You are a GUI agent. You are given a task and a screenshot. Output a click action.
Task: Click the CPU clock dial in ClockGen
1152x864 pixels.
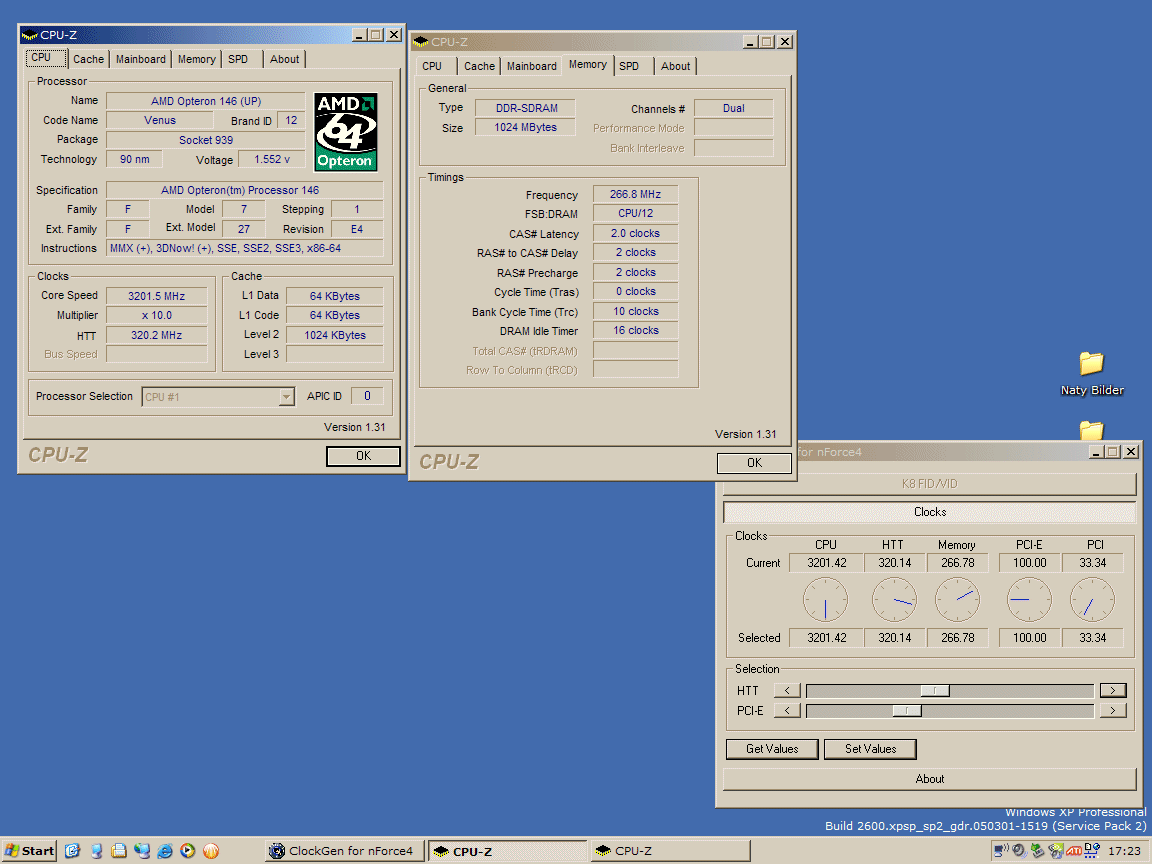tap(825, 600)
